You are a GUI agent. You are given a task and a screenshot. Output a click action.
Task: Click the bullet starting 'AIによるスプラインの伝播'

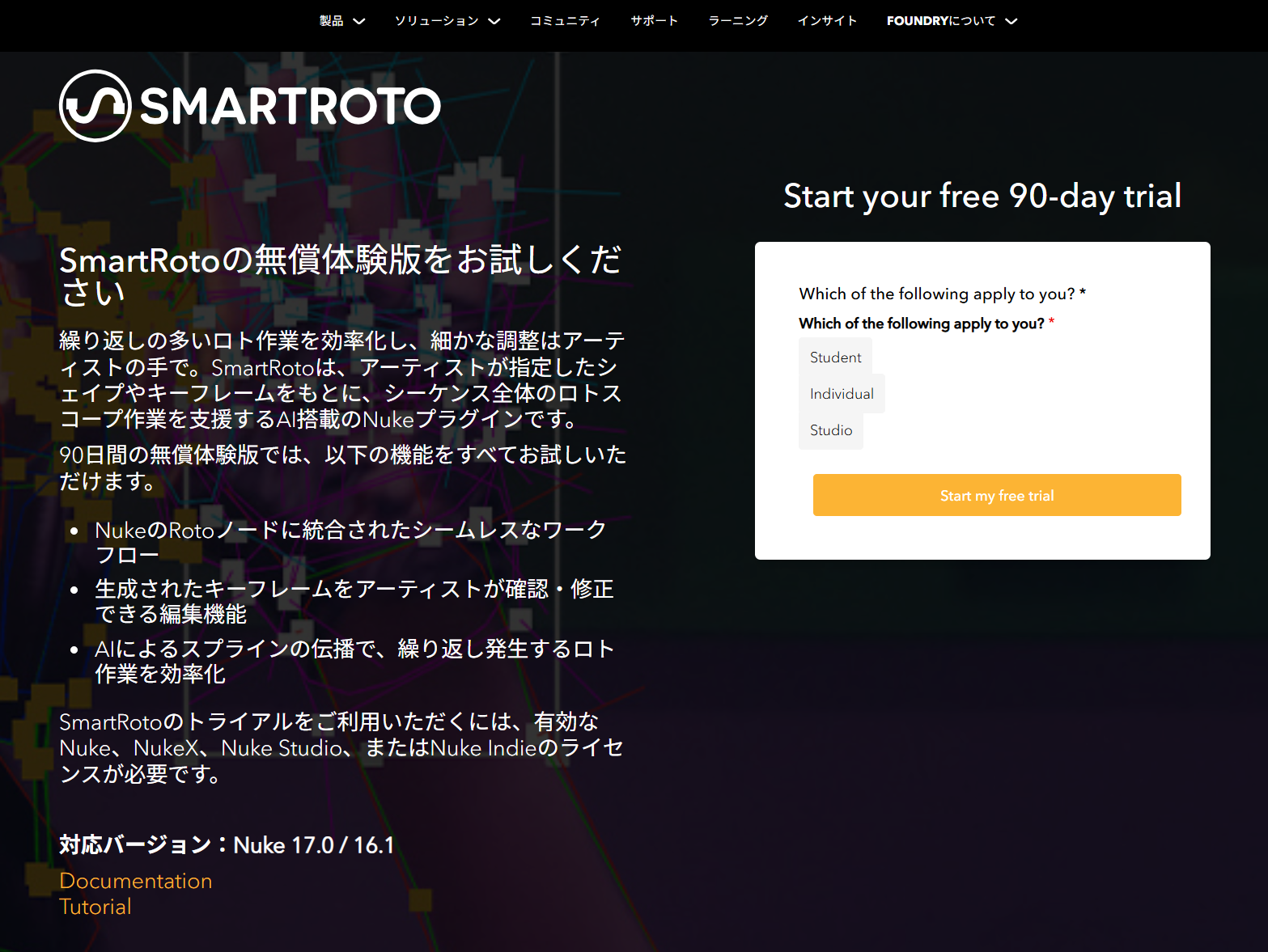(354, 661)
